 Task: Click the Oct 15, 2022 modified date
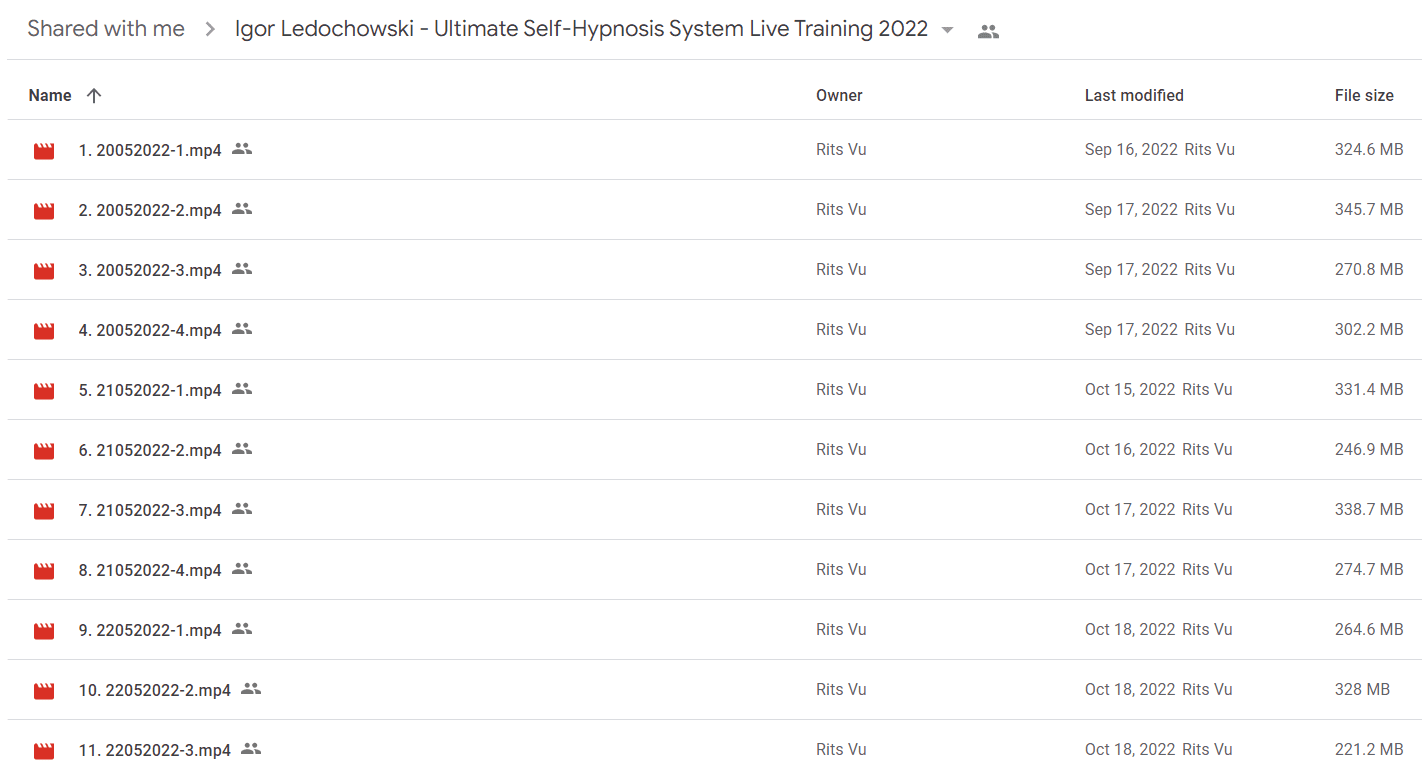[x=1130, y=390]
